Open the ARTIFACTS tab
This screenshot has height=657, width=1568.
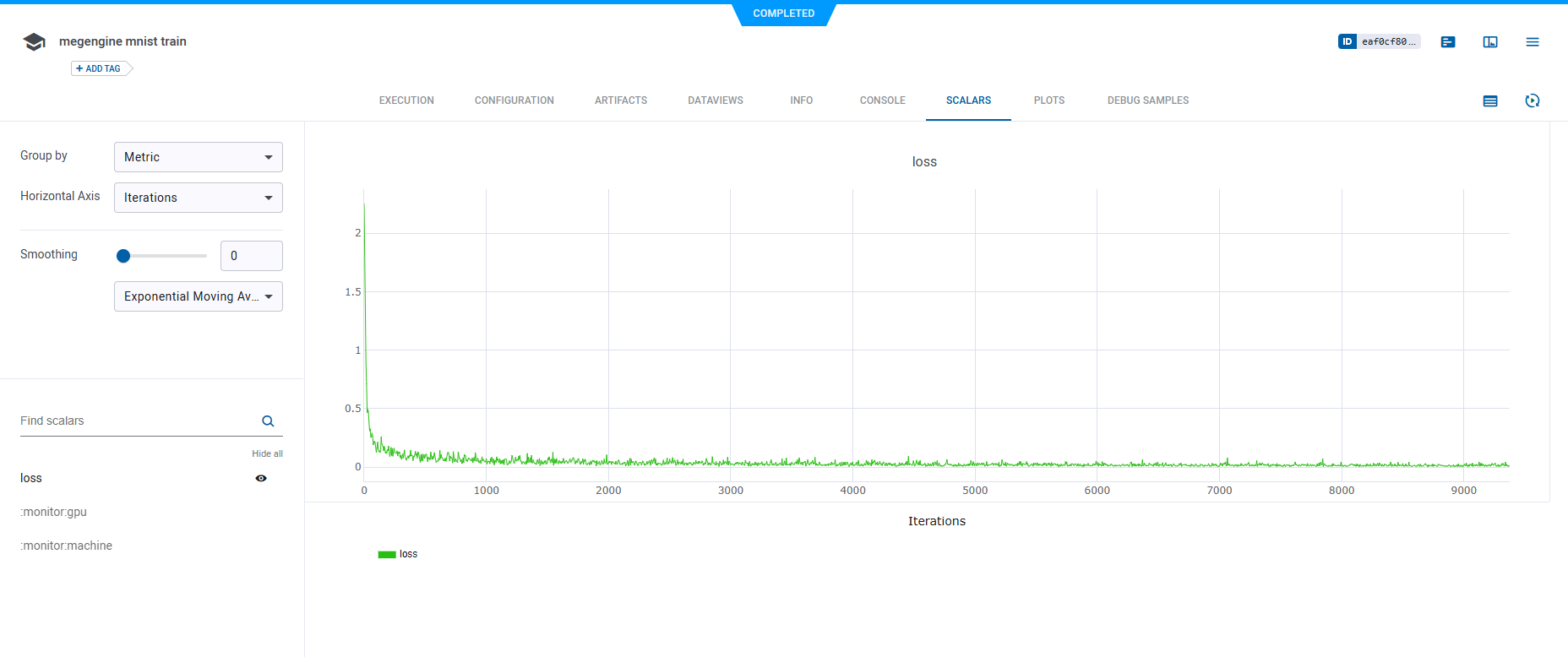[x=620, y=100]
